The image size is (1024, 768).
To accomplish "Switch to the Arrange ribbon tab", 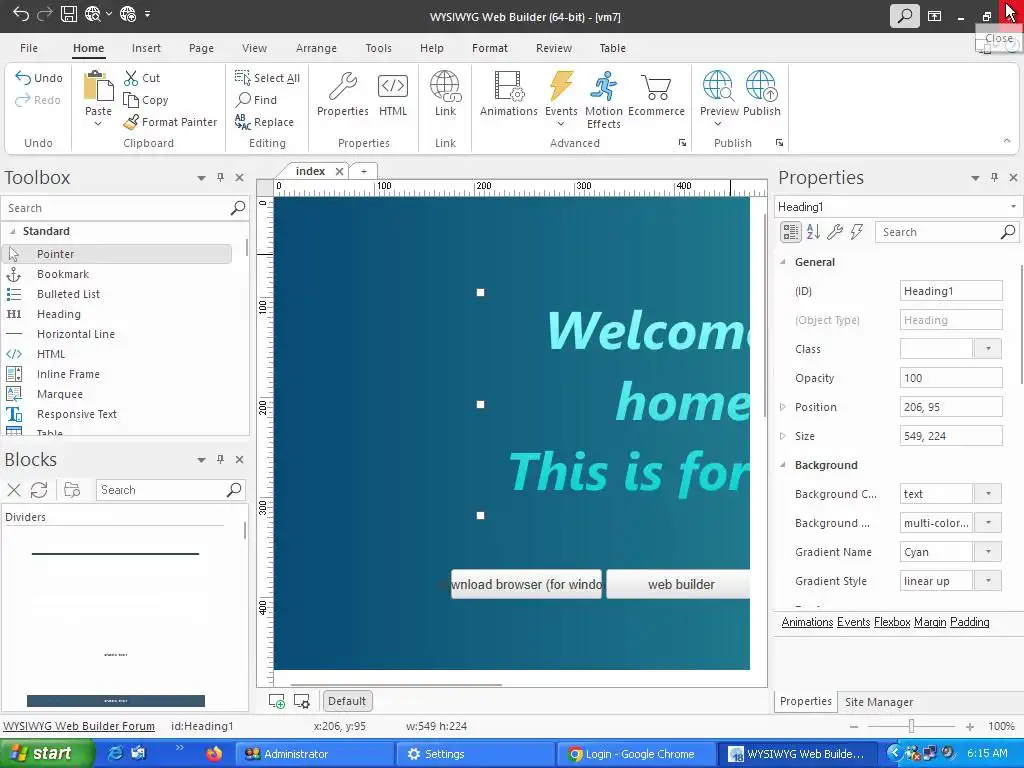I will (316, 48).
